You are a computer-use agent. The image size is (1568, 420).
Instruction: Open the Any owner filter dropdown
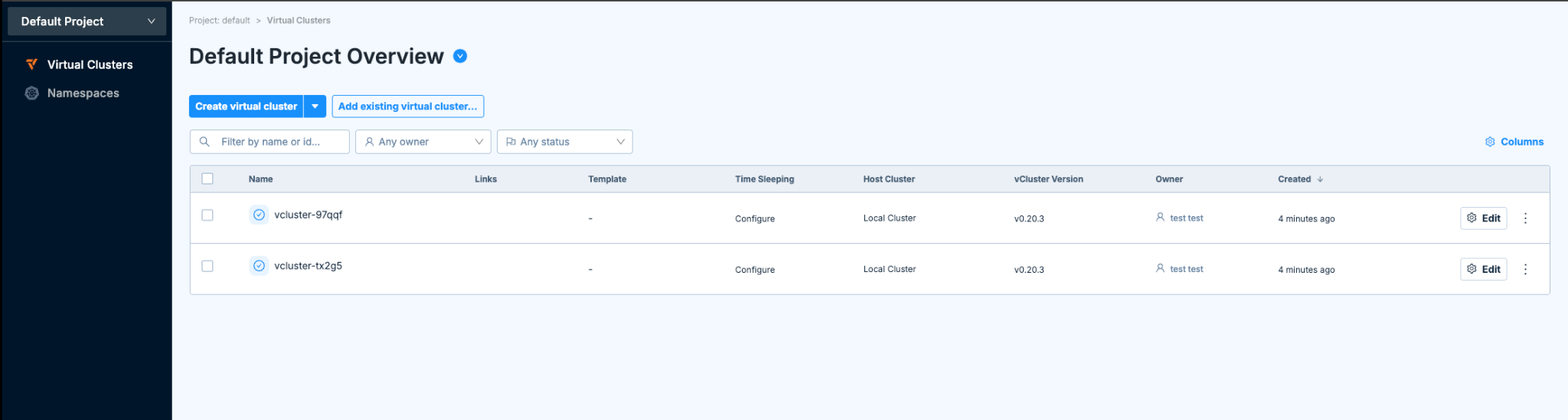tap(423, 142)
